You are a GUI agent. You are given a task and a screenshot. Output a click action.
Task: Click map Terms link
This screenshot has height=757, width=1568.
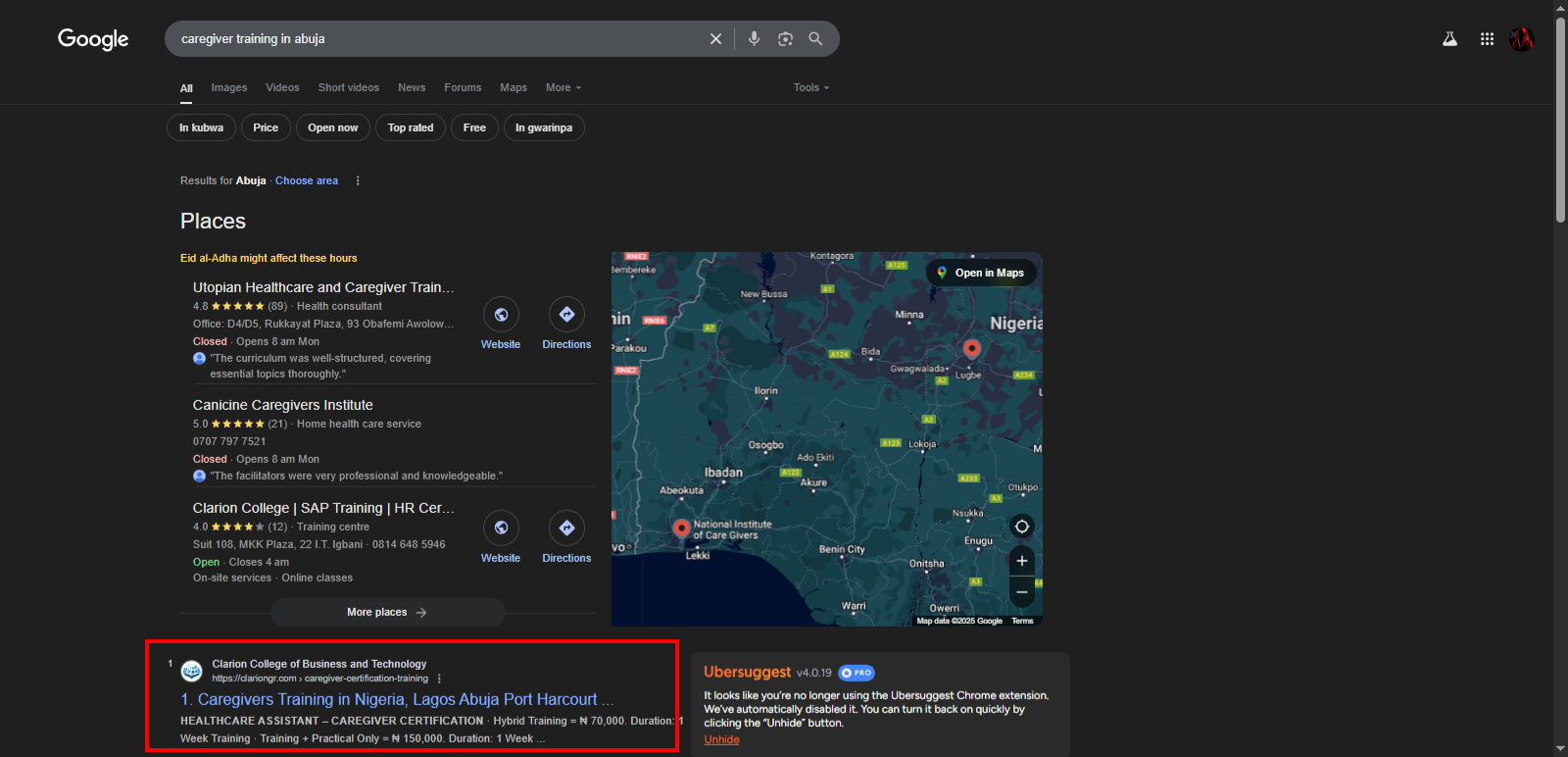coord(1022,621)
